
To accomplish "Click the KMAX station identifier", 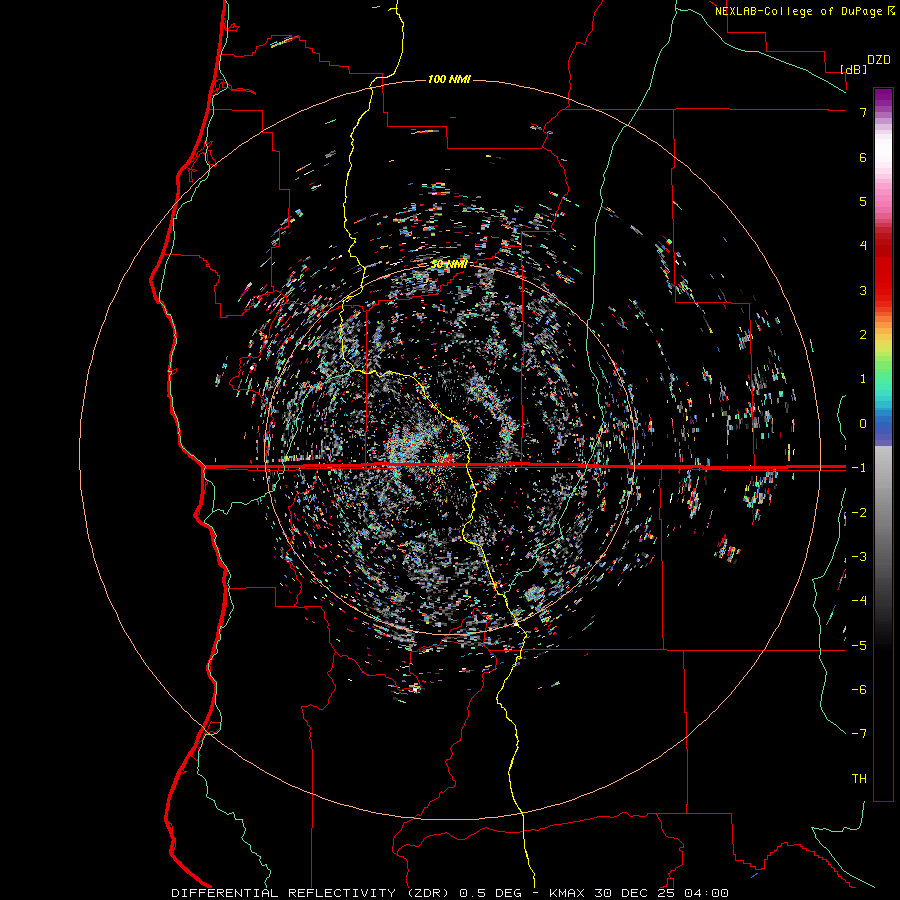I will point(567,893).
